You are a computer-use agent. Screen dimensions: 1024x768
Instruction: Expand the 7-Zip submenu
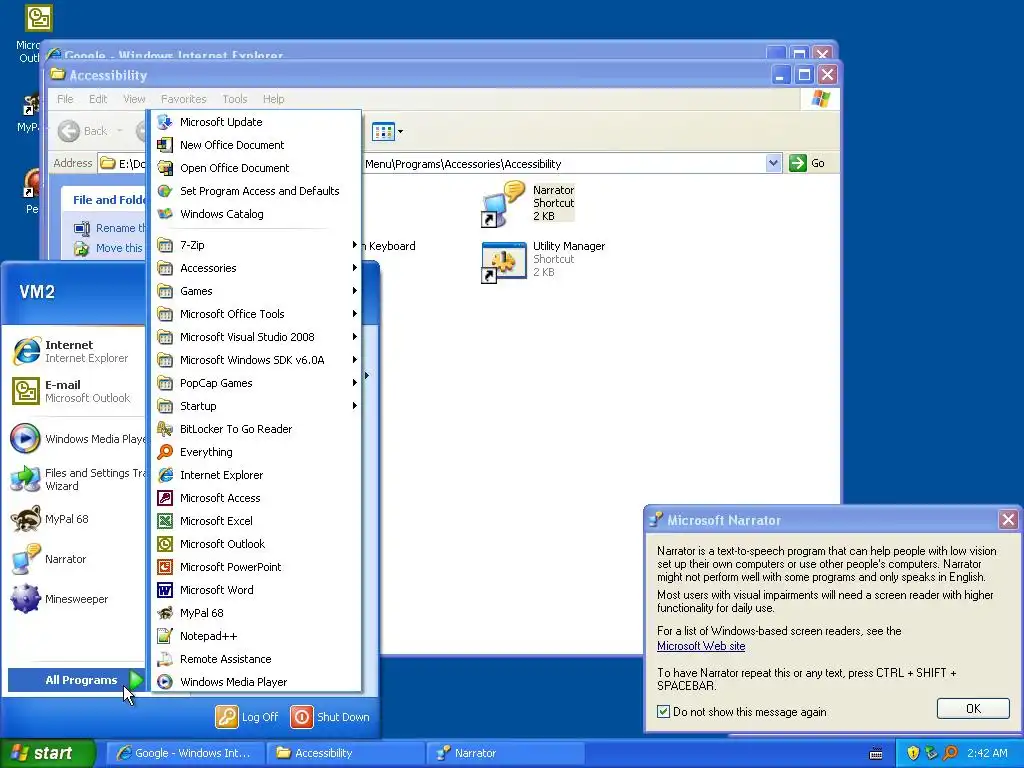256,245
